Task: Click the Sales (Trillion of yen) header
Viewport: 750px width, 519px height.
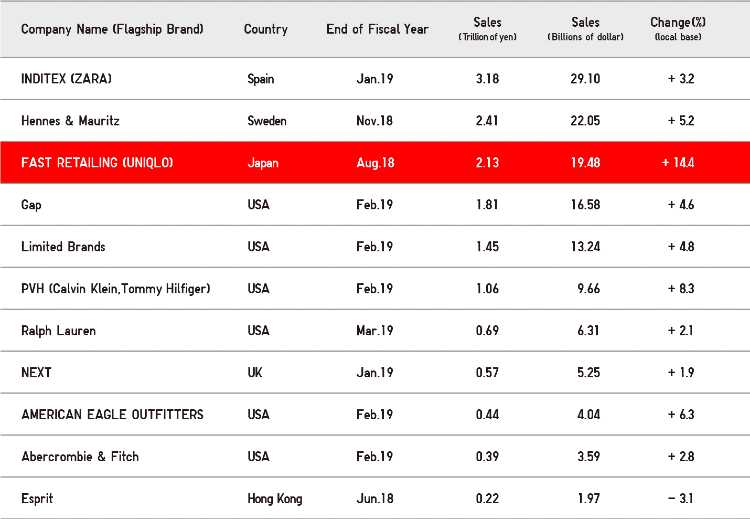Action: click(487, 29)
